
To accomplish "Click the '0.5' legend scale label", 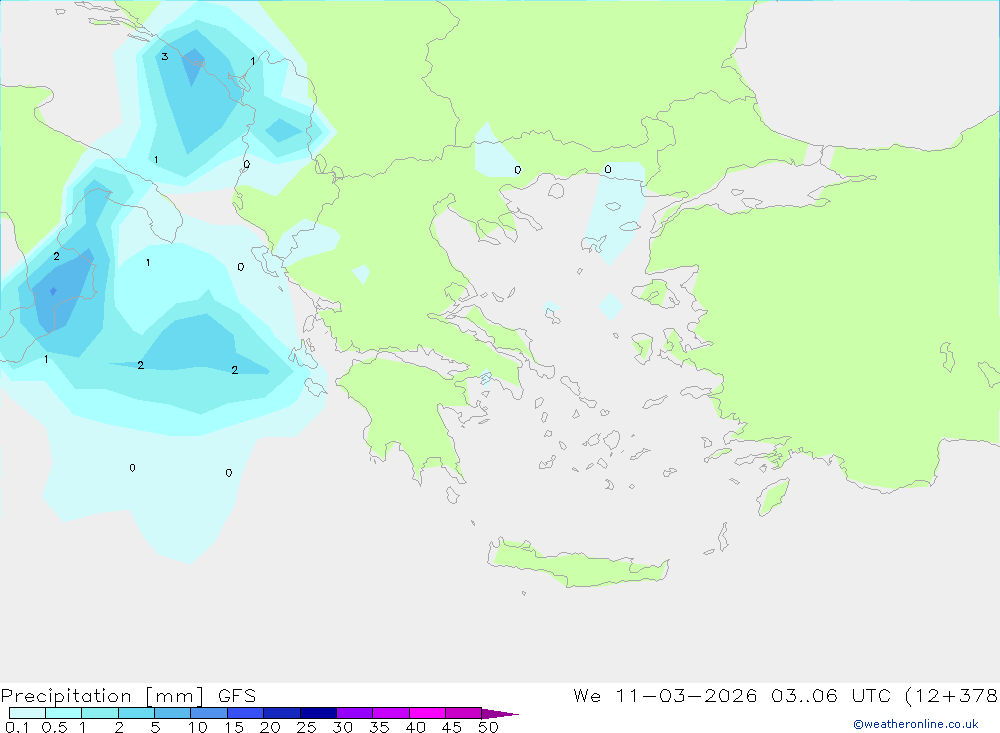I will 54,727.
